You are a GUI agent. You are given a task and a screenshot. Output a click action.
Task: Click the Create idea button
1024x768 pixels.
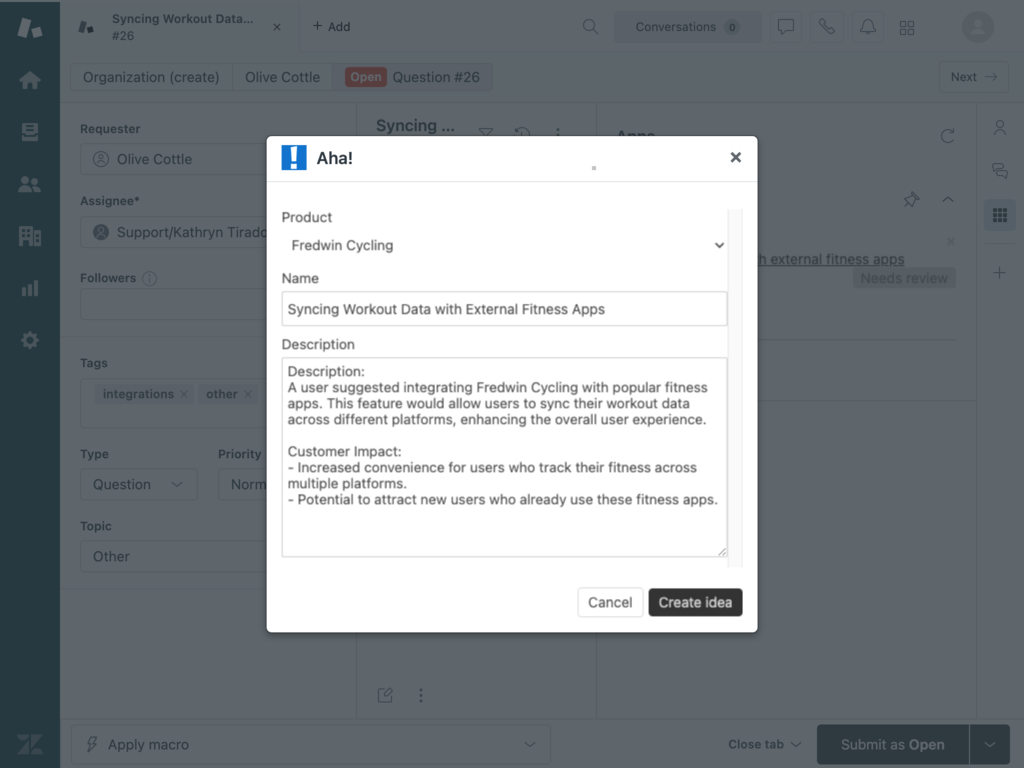point(695,602)
